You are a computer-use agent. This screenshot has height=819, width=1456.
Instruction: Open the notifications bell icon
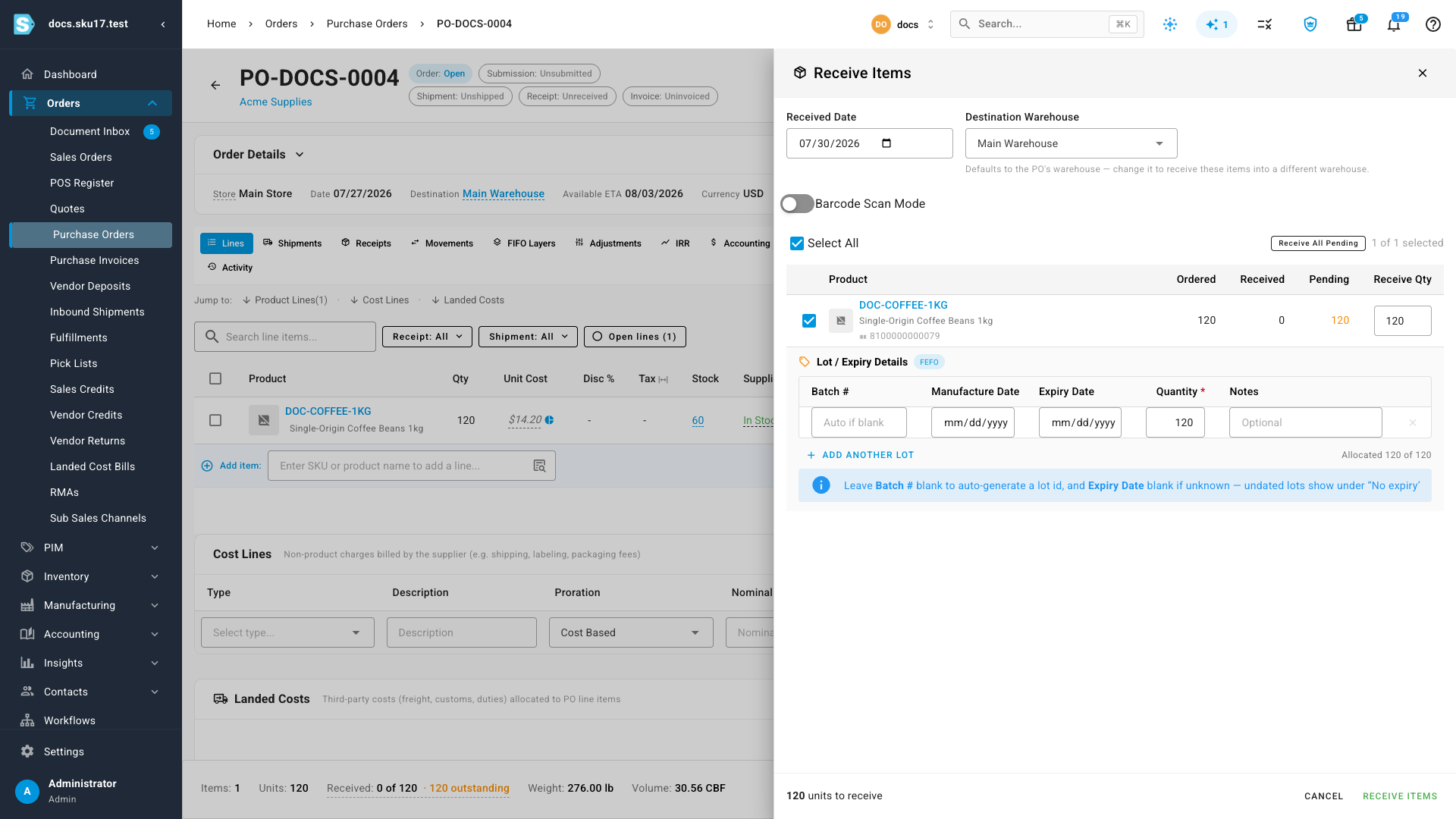pos(1394,24)
